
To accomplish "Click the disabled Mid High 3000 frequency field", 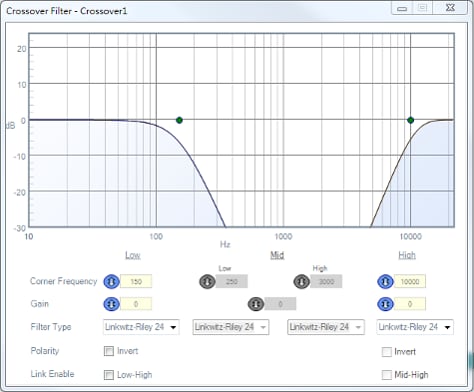I will coord(326,281).
